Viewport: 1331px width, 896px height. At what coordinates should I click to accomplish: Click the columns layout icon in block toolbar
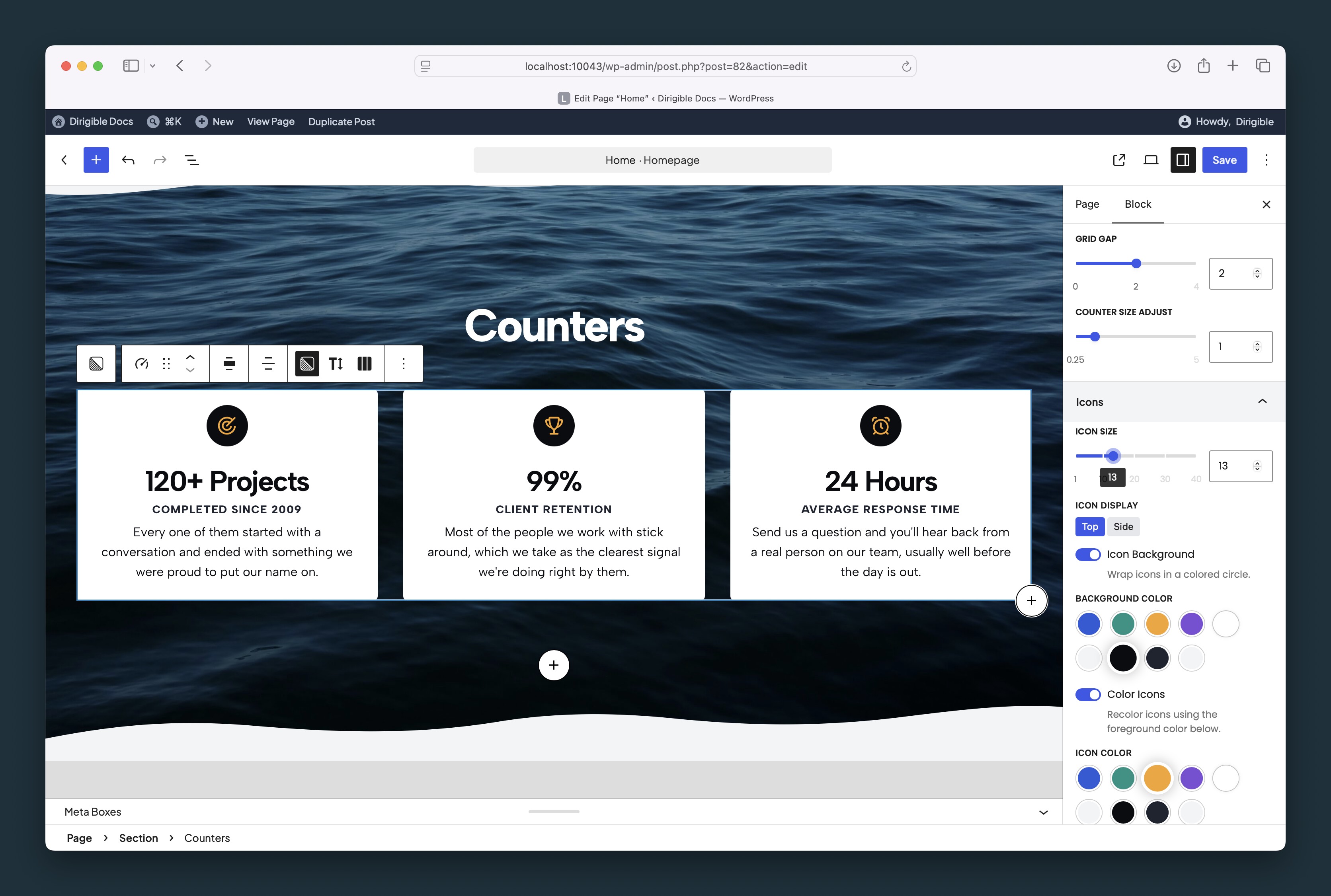pyautogui.click(x=365, y=363)
